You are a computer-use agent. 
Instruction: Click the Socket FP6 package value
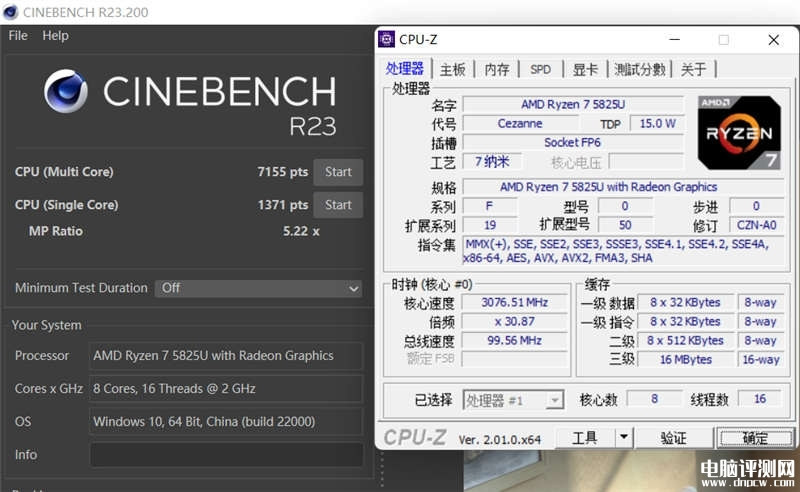pyautogui.click(x=572, y=142)
